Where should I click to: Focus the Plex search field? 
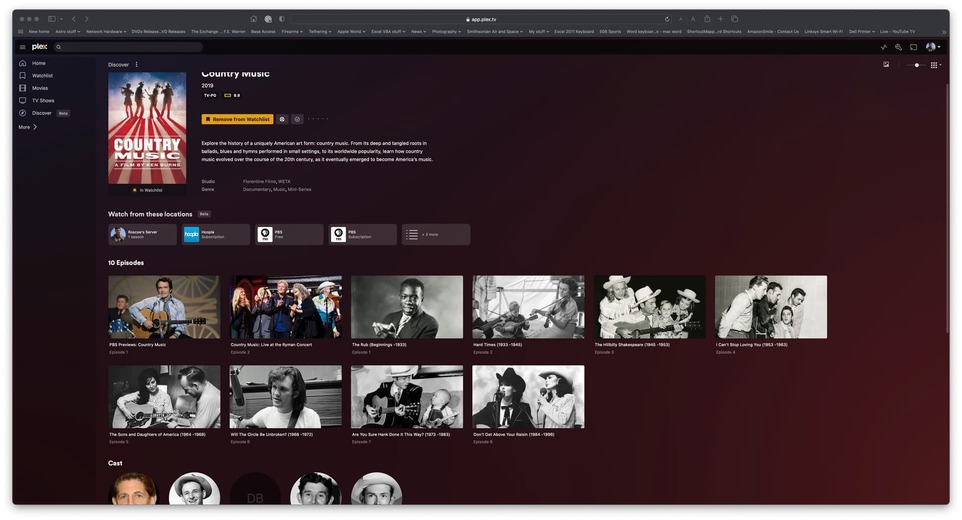[128, 47]
